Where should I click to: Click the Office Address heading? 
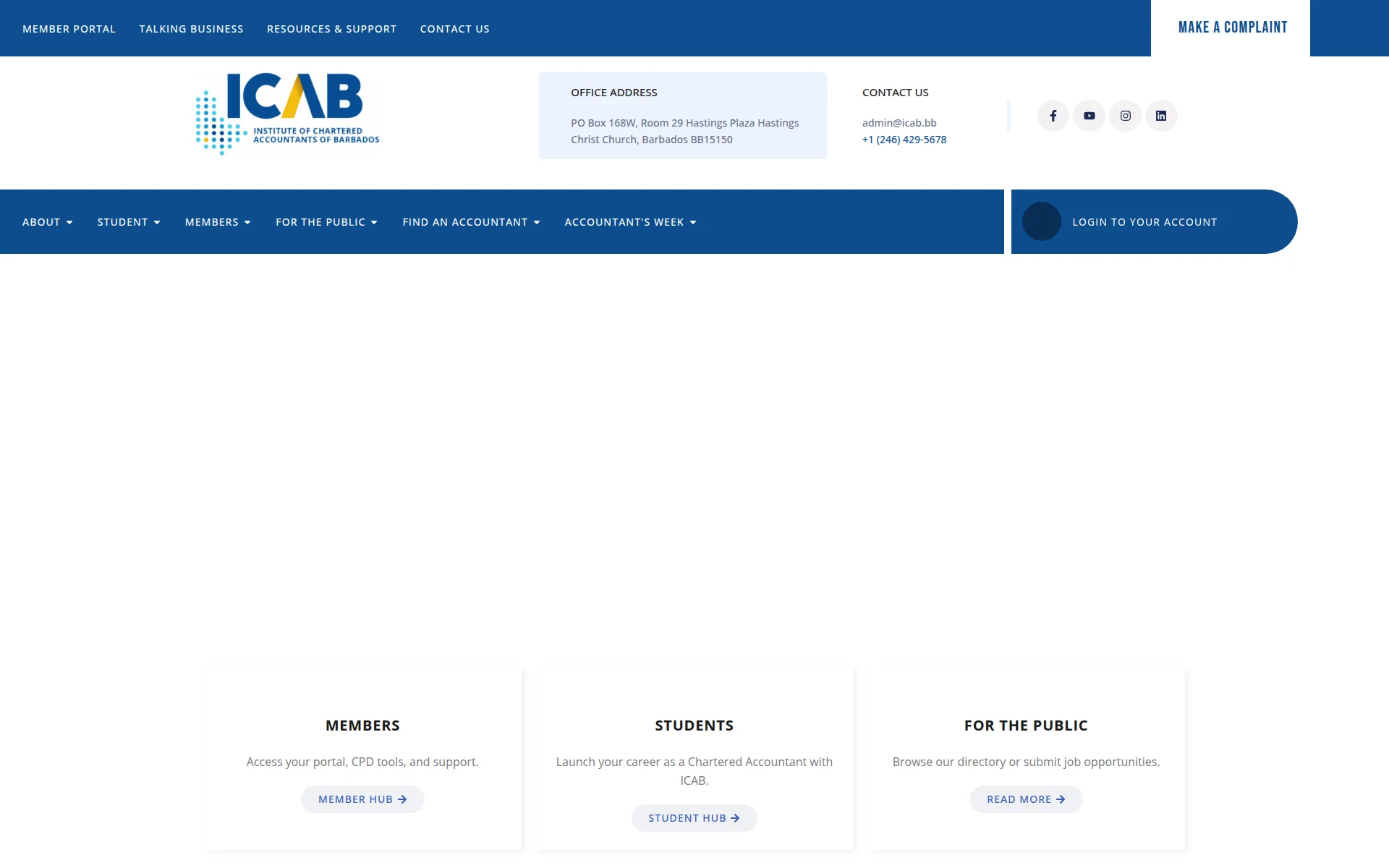click(614, 93)
